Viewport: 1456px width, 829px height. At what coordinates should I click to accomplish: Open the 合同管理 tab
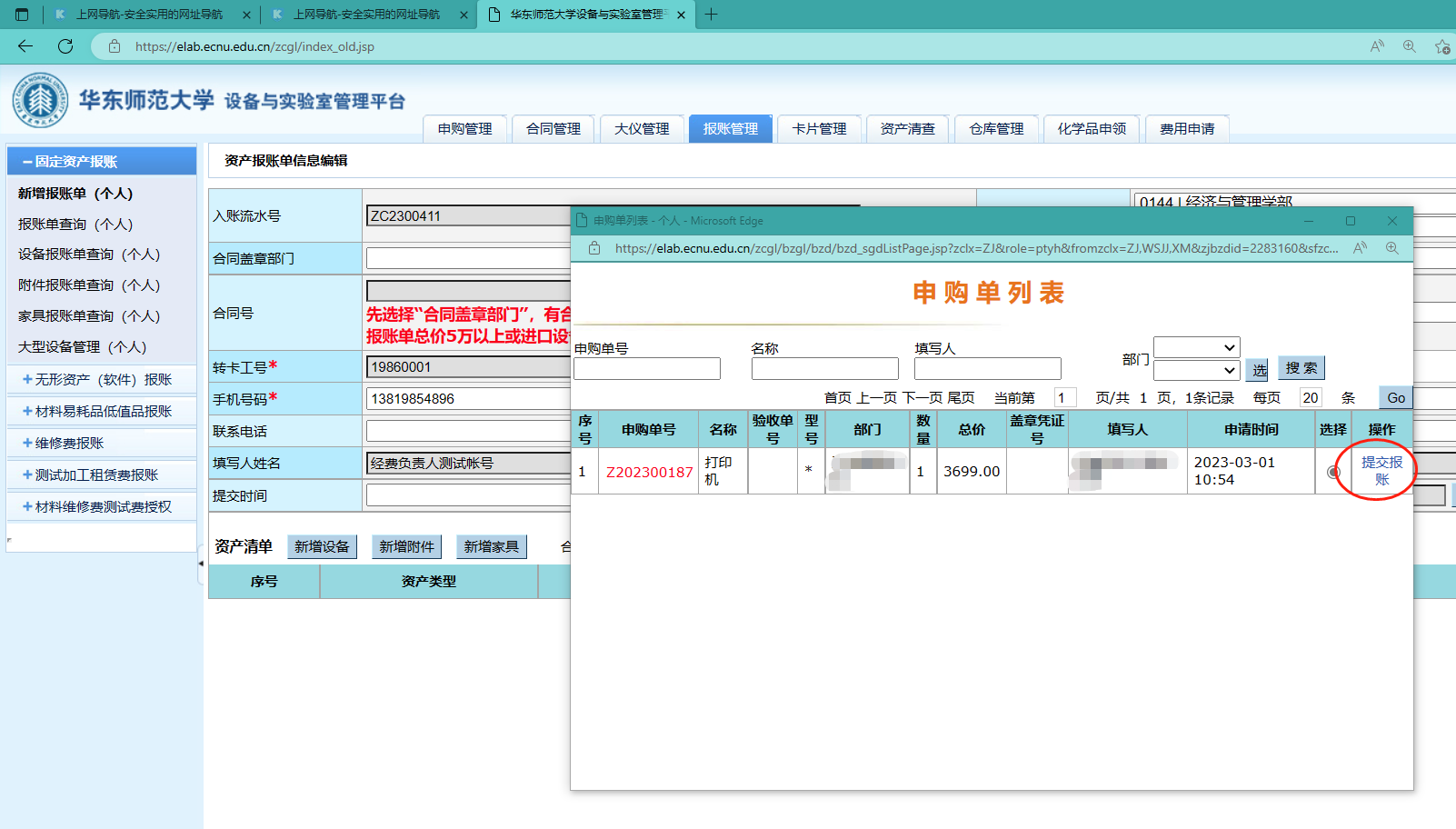553,129
